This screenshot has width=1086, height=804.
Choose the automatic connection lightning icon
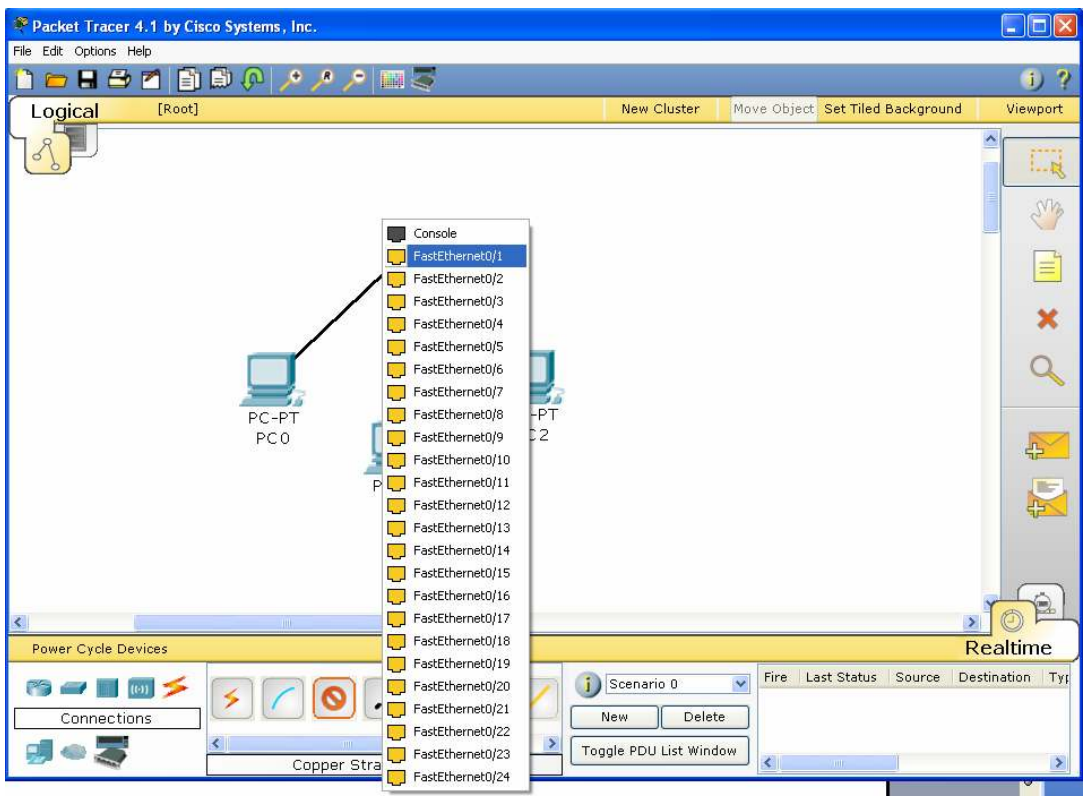point(233,700)
